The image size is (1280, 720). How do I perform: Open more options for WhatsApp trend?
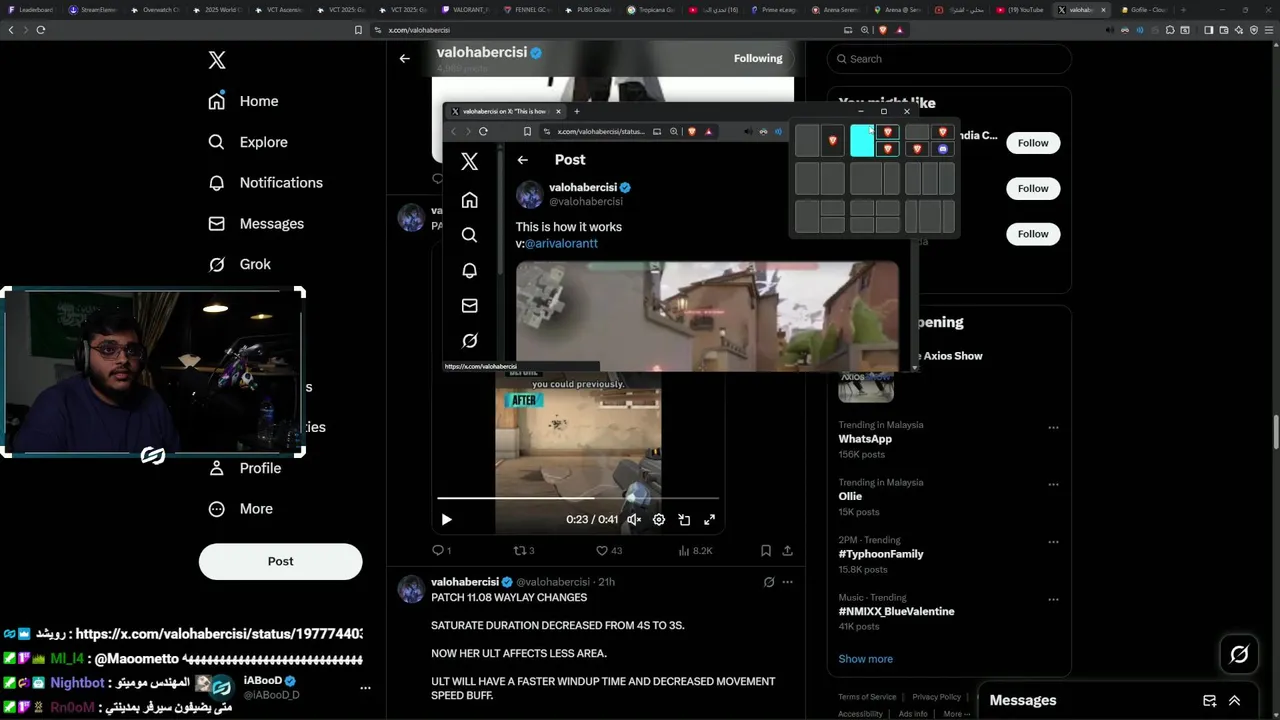[x=1053, y=428]
